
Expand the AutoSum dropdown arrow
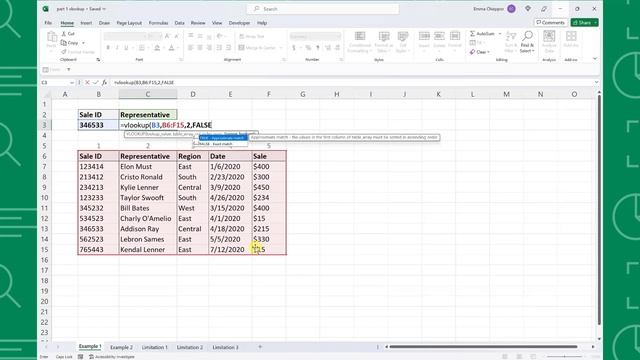500,33
